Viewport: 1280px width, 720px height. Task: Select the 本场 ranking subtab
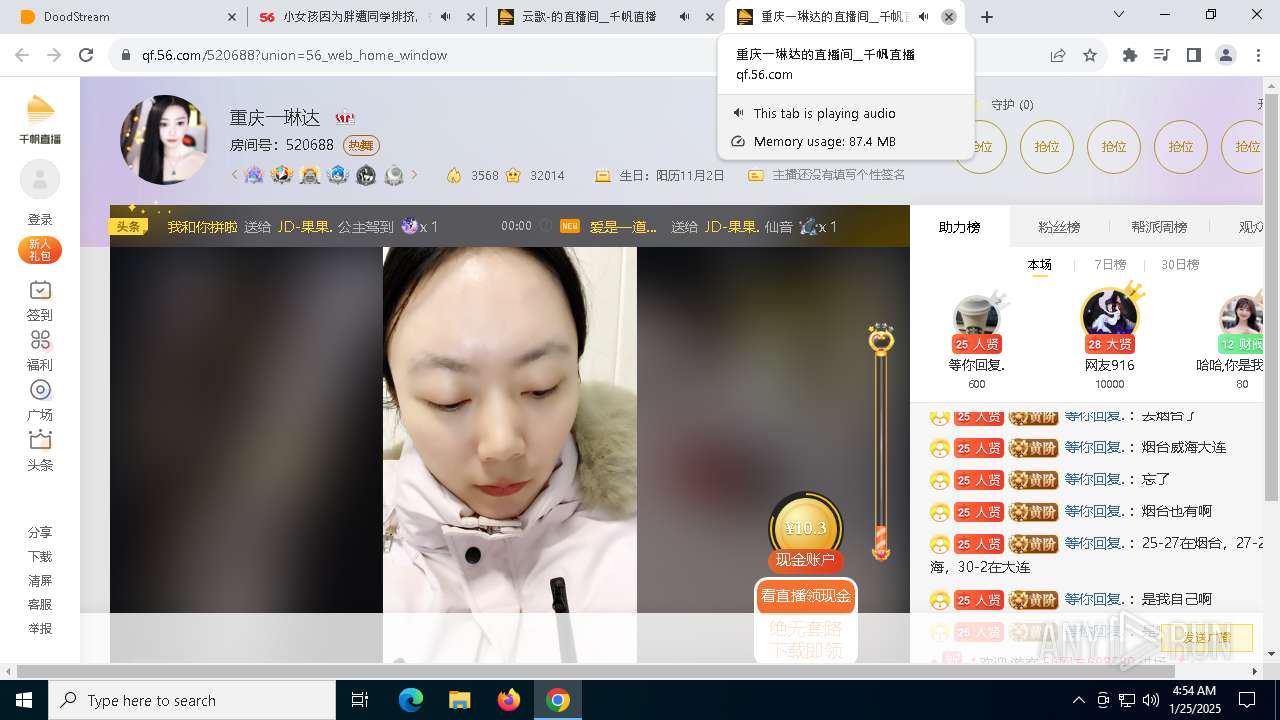pyautogui.click(x=1040, y=265)
